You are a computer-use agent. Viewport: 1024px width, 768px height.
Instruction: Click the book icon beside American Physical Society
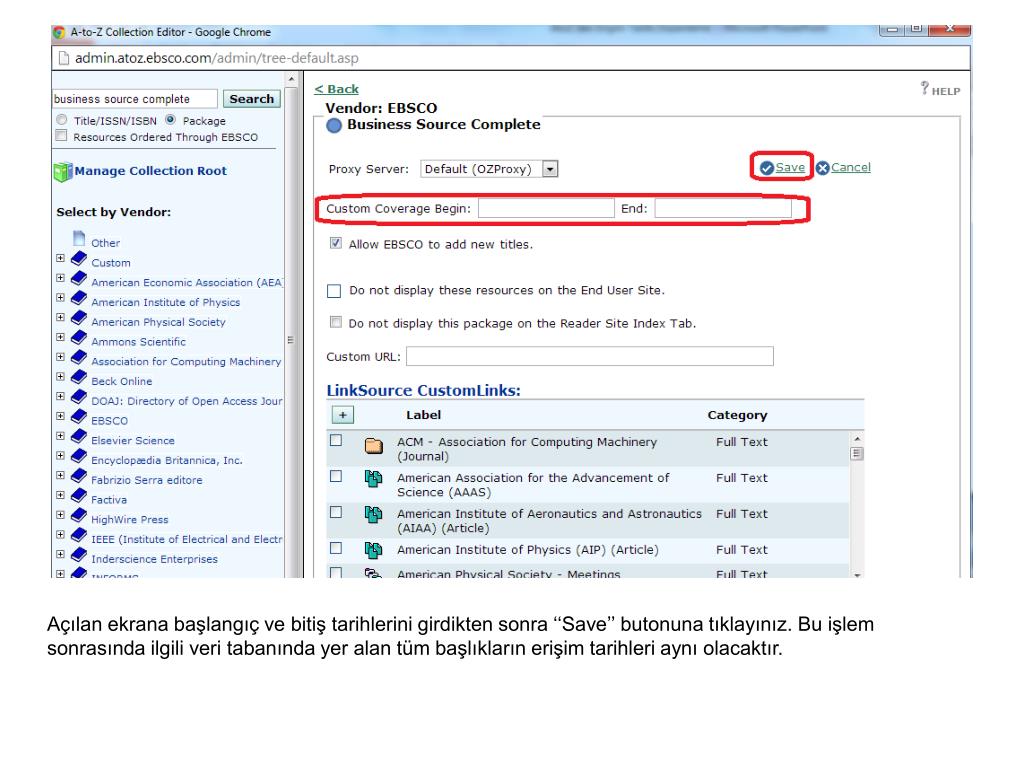click(x=79, y=318)
